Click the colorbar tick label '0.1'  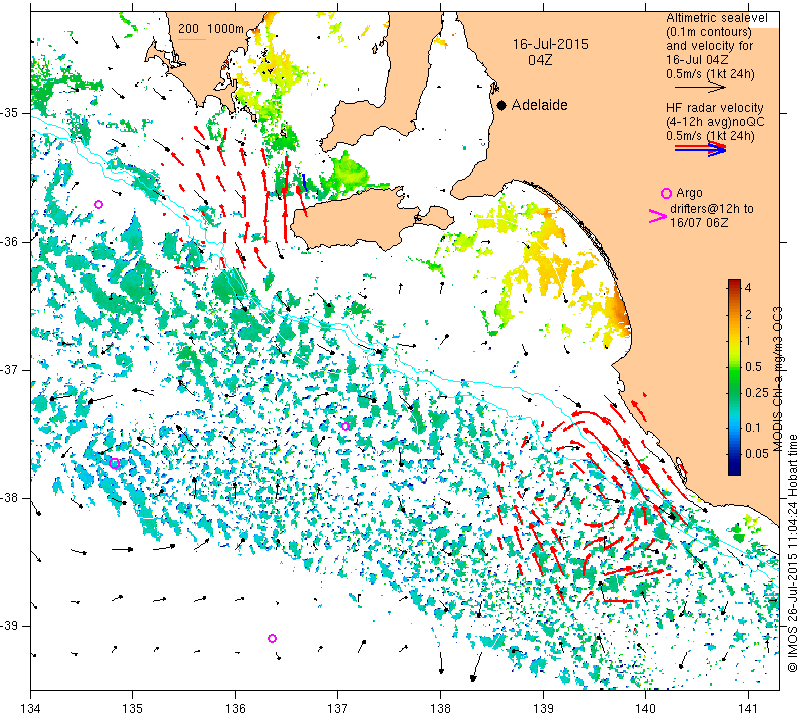753,428
